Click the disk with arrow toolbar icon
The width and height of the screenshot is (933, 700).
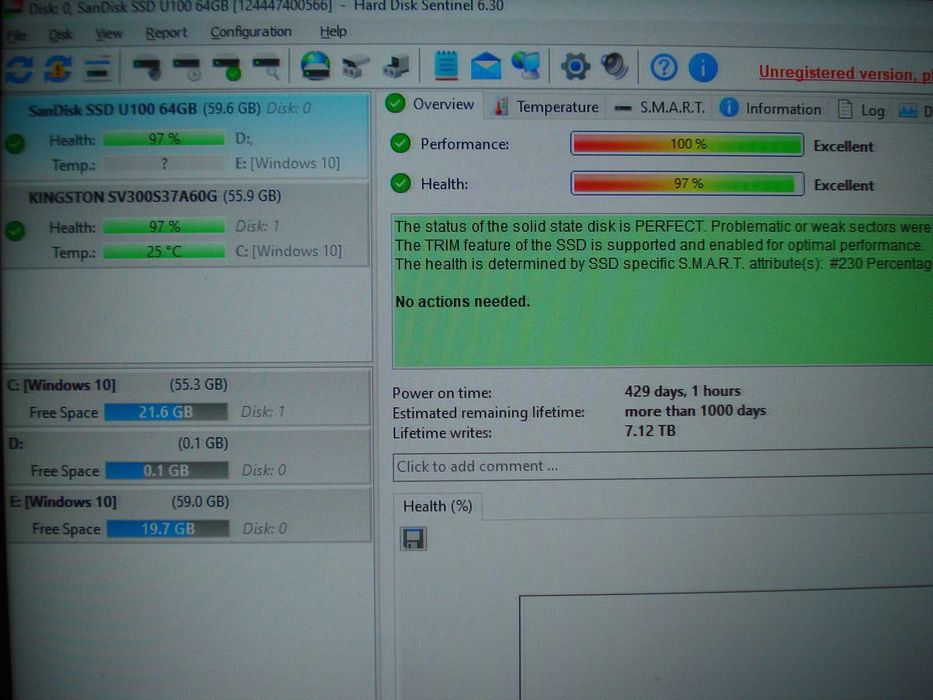click(x=396, y=66)
